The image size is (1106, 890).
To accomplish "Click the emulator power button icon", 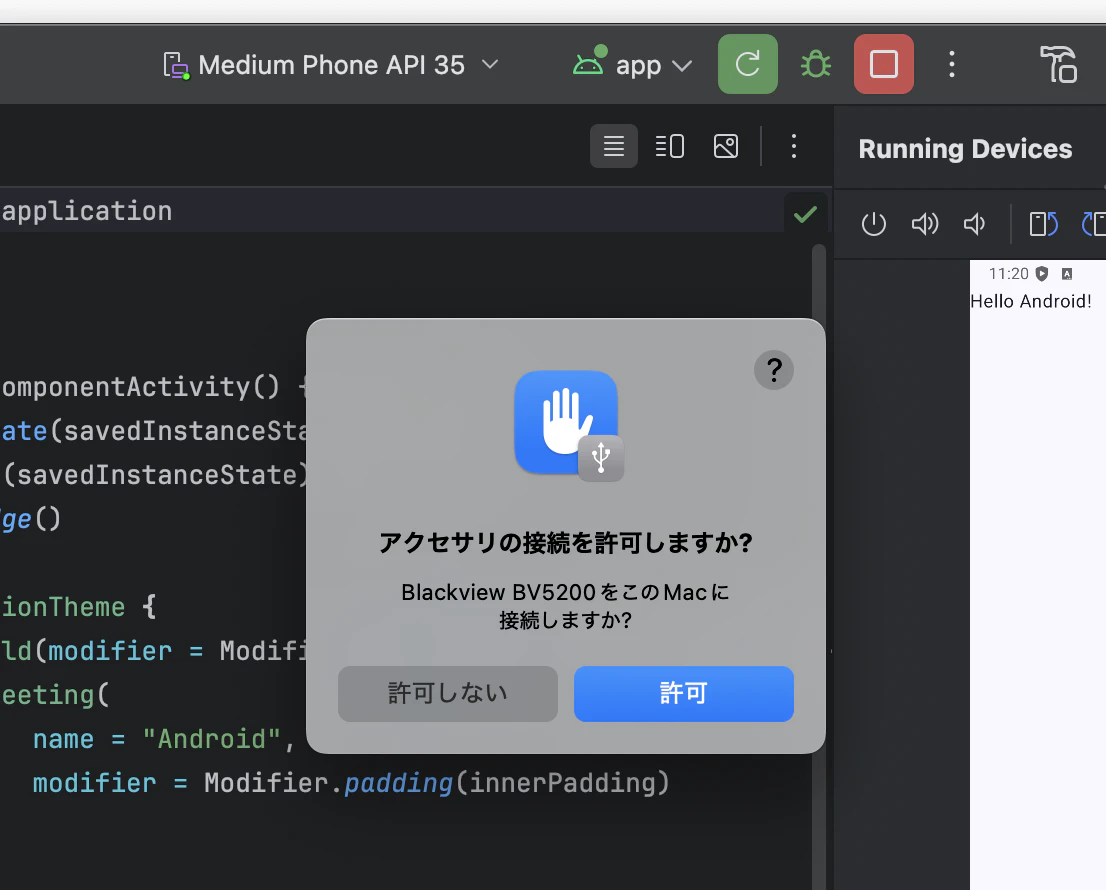I will [x=873, y=224].
